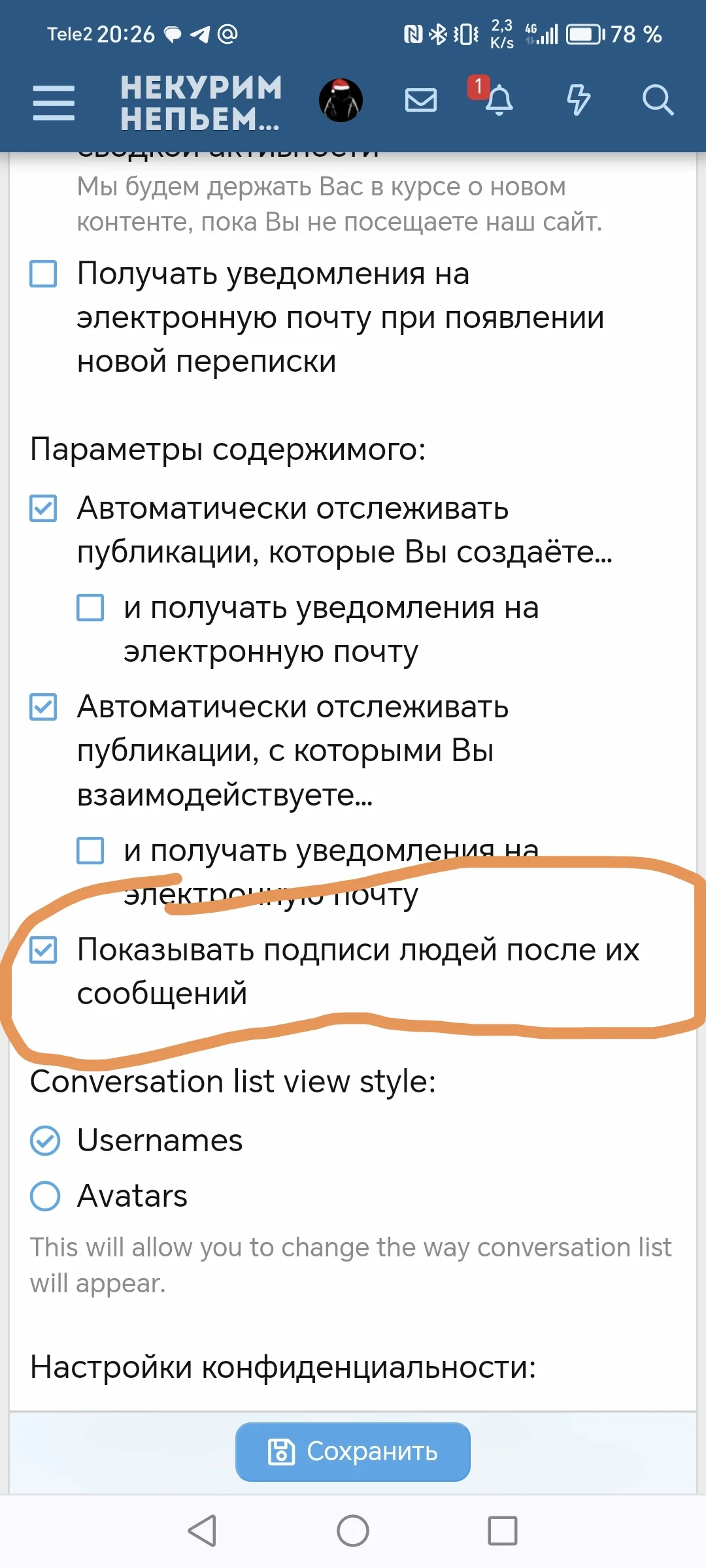
Task: Open the hamburger navigation menu
Action: pos(54,101)
